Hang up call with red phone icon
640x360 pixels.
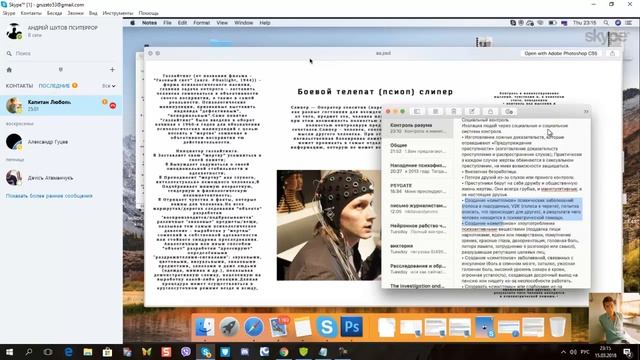tap(113, 106)
